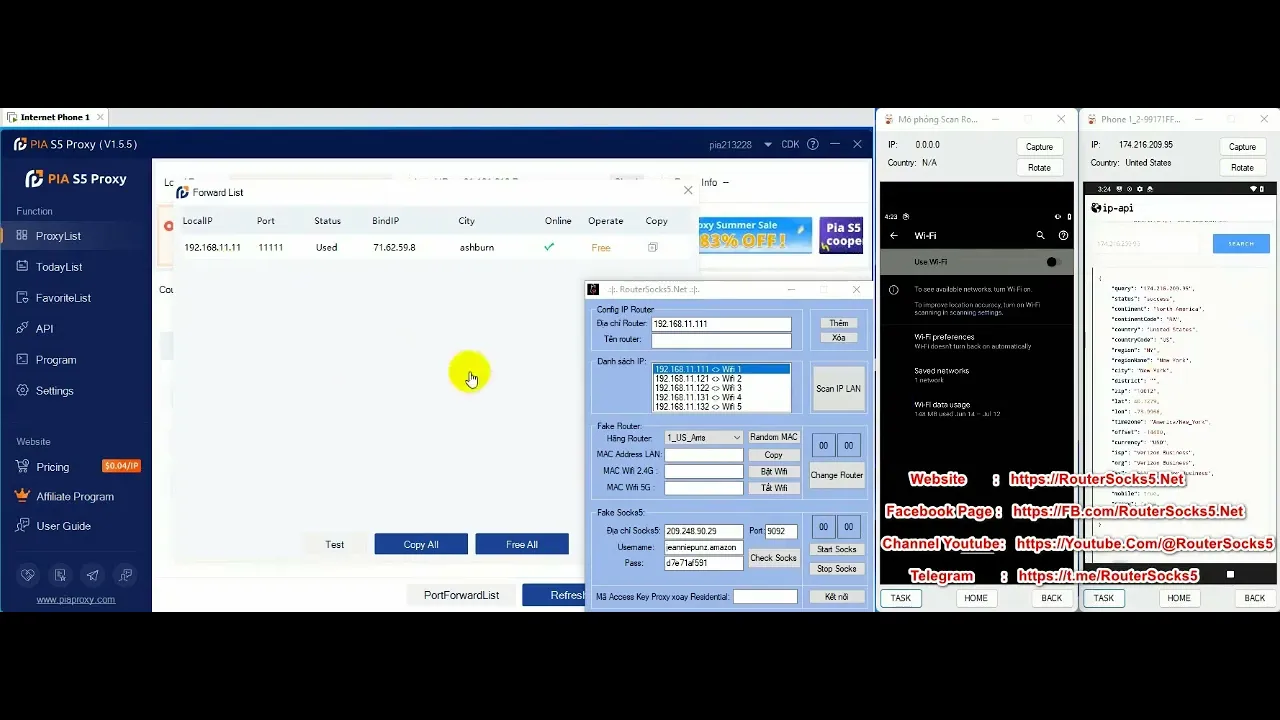Close the Forward List dialog
Screen dimensions: 1280x720
click(687, 190)
